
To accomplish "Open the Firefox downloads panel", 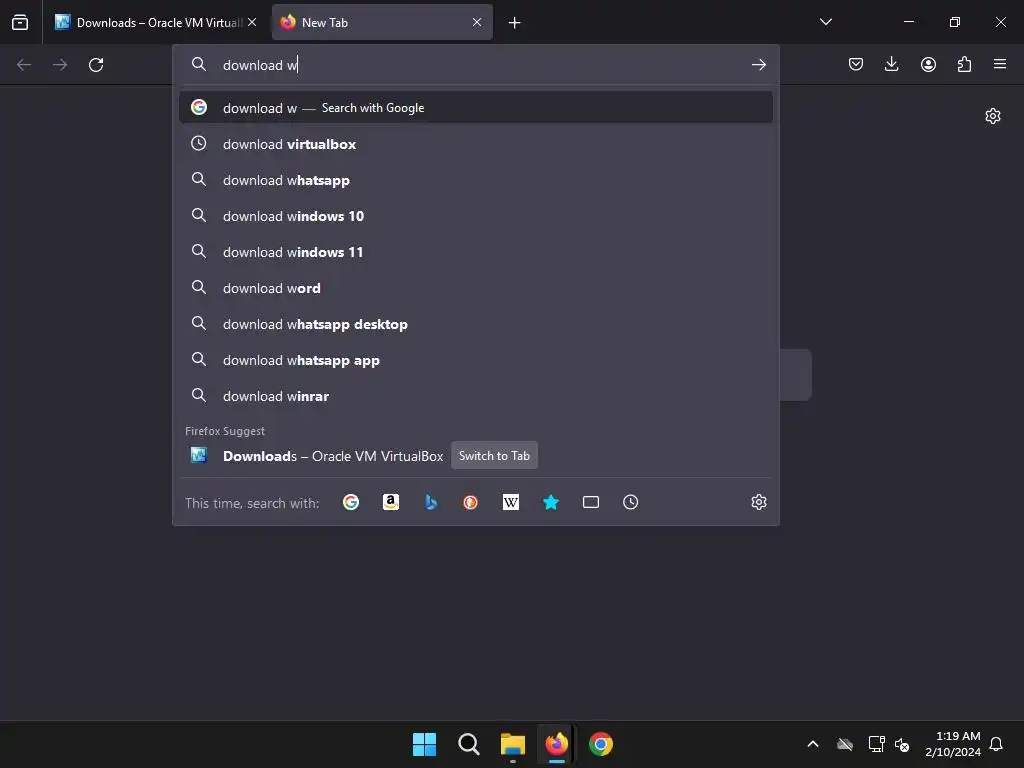I will pos(891,64).
